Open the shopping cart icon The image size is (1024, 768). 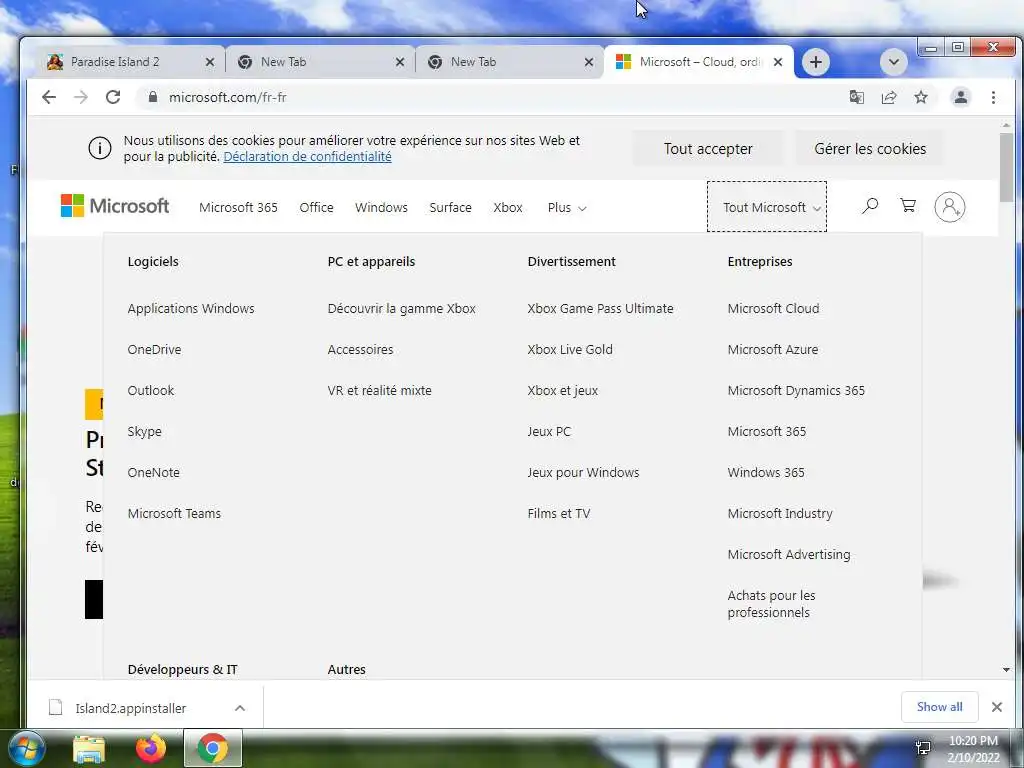coord(908,206)
